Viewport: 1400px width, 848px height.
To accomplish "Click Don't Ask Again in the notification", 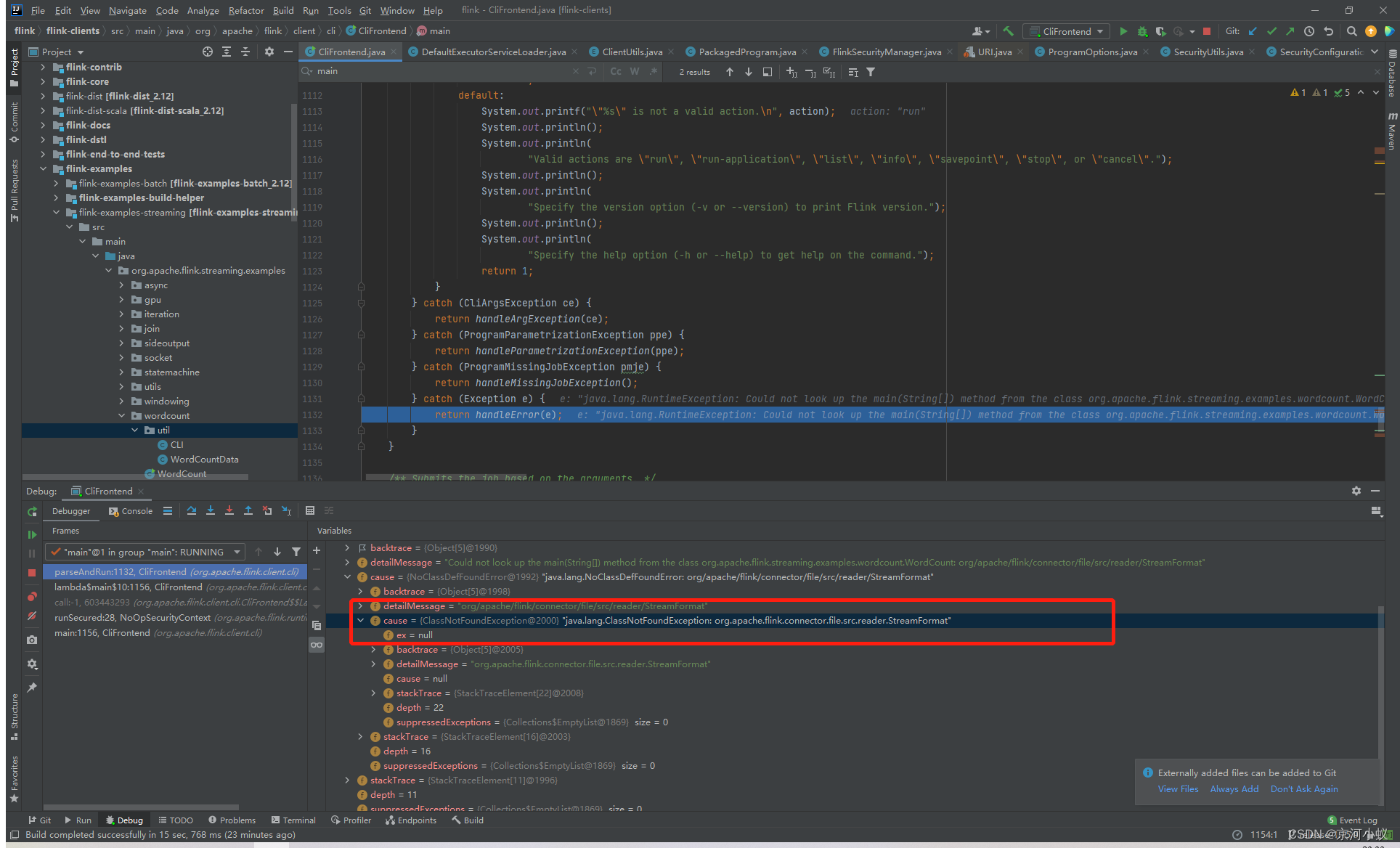I will click(1304, 789).
